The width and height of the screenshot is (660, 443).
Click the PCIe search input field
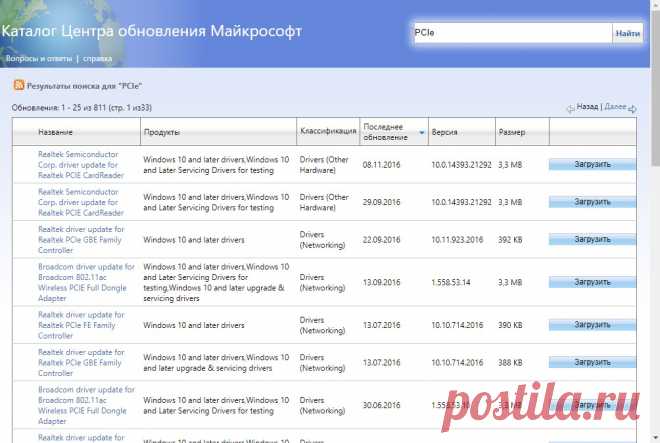[x=512, y=32]
